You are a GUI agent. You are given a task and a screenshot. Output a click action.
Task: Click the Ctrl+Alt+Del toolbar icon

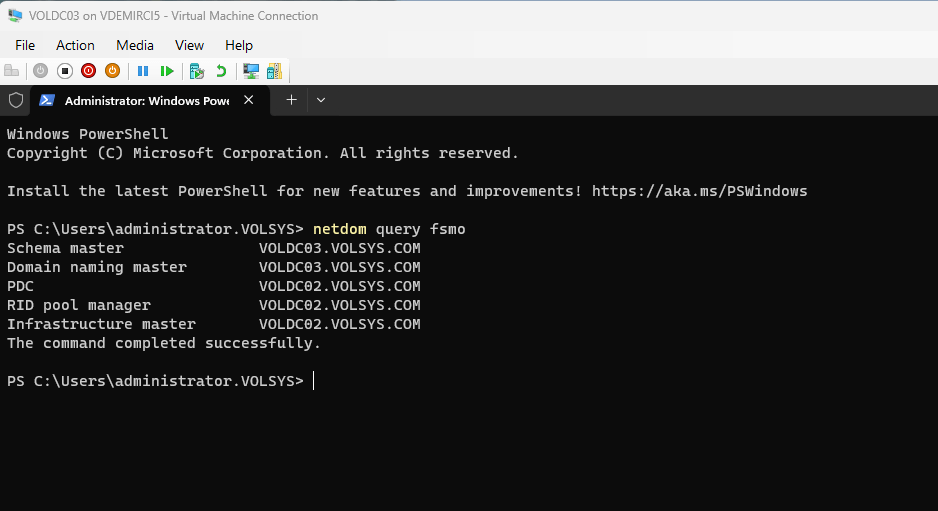pyautogui.click(x=12, y=71)
